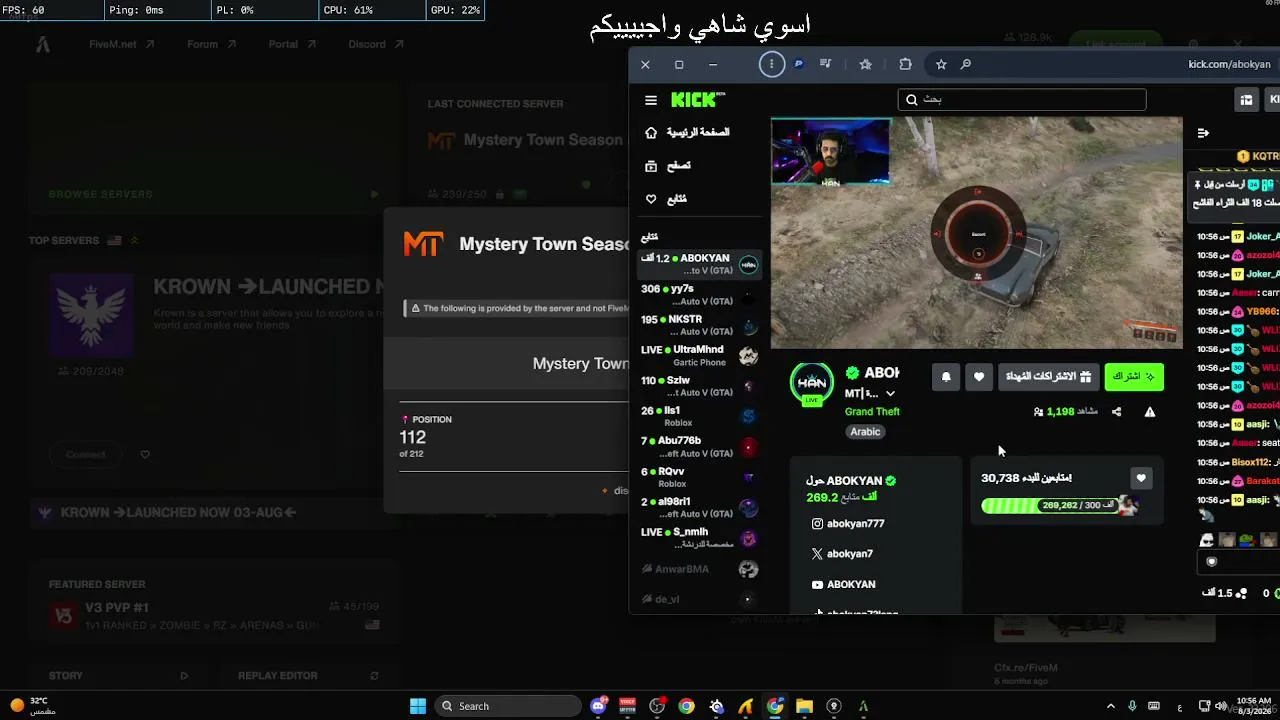Screen dimensions: 1280x720
Task: Click the gift subscriptions button
Action: [1048, 377]
